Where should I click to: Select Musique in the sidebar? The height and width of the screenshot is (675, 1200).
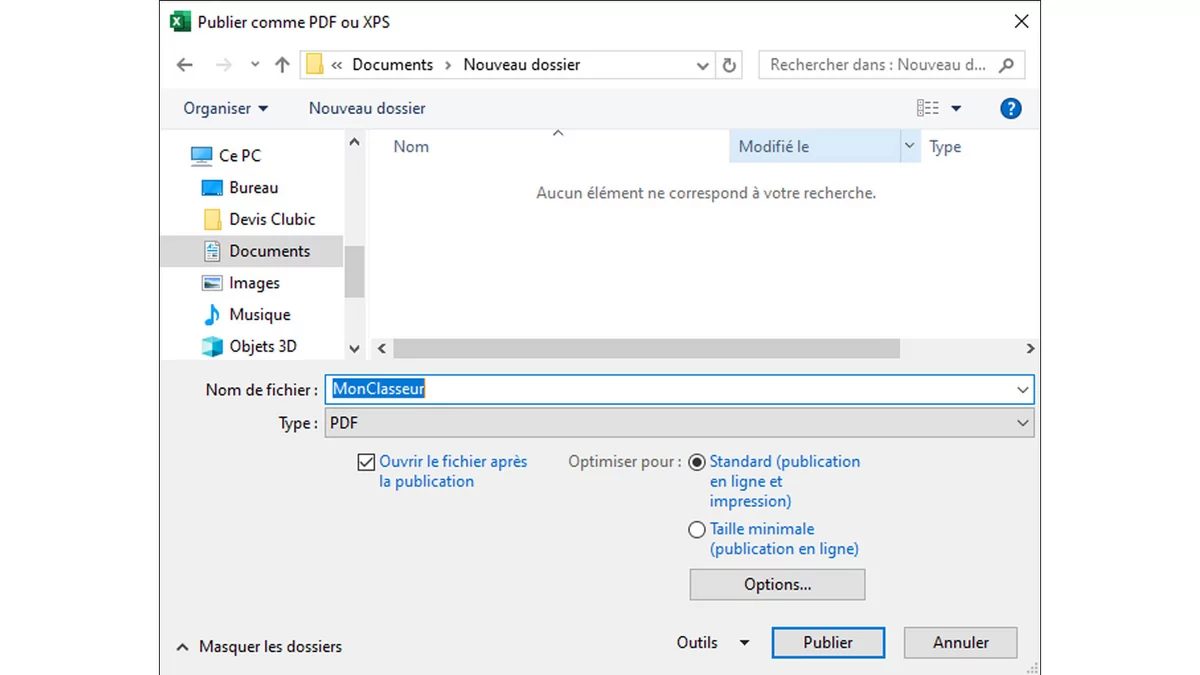(x=259, y=315)
